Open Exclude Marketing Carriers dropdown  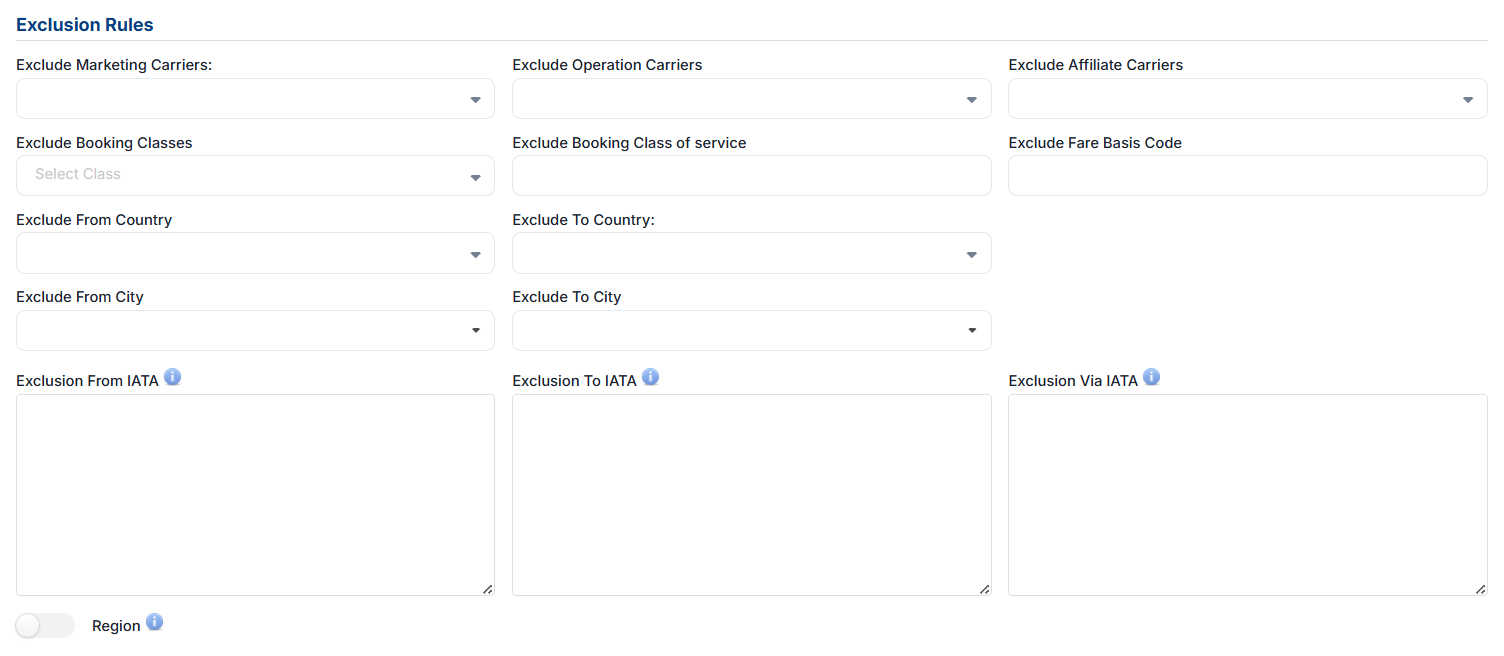pos(255,99)
